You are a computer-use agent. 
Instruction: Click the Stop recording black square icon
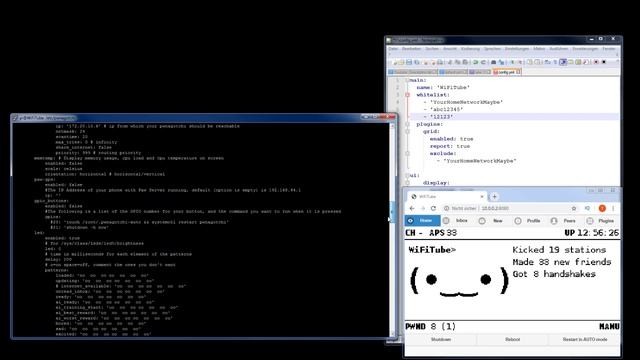604,62
